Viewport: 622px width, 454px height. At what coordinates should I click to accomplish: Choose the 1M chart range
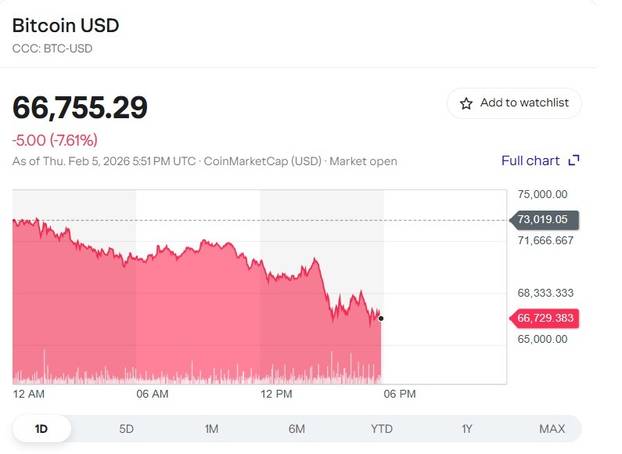[211, 429]
